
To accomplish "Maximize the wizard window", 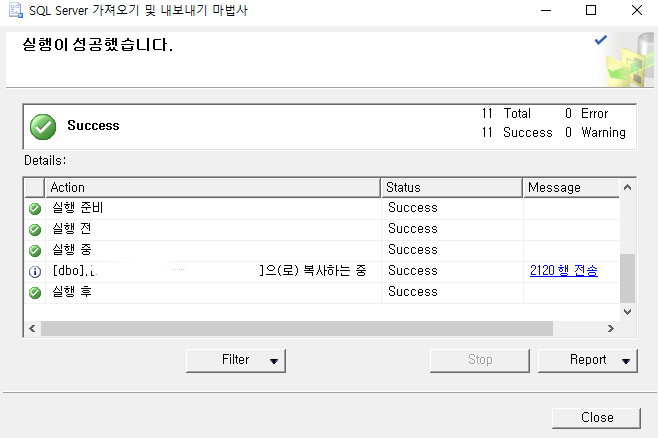I will tap(591, 10).
